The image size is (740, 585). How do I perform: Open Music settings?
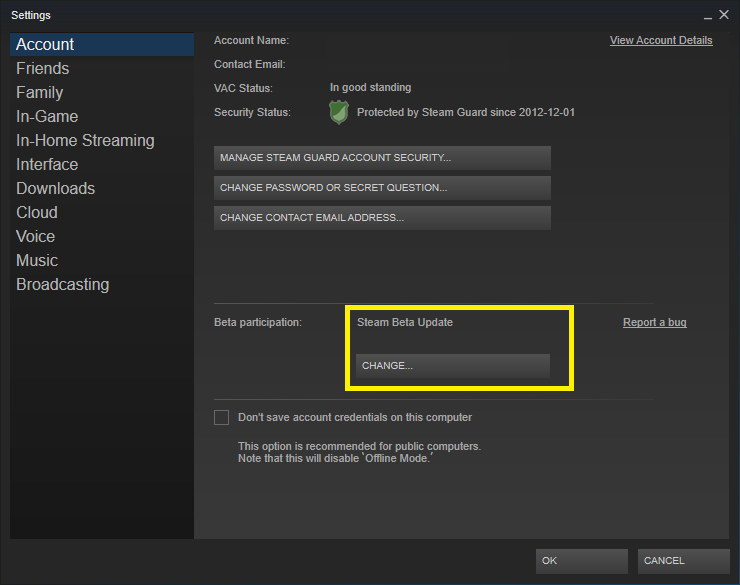click(x=37, y=260)
